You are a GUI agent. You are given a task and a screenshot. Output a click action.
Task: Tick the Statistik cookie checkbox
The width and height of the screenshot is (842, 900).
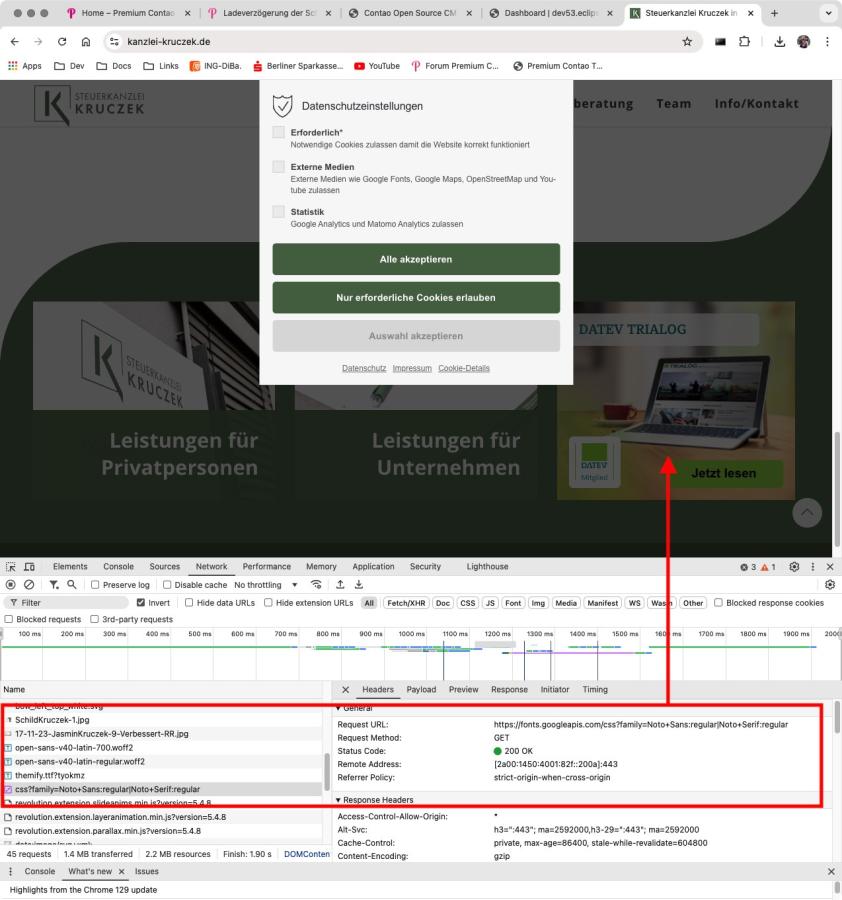point(278,212)
